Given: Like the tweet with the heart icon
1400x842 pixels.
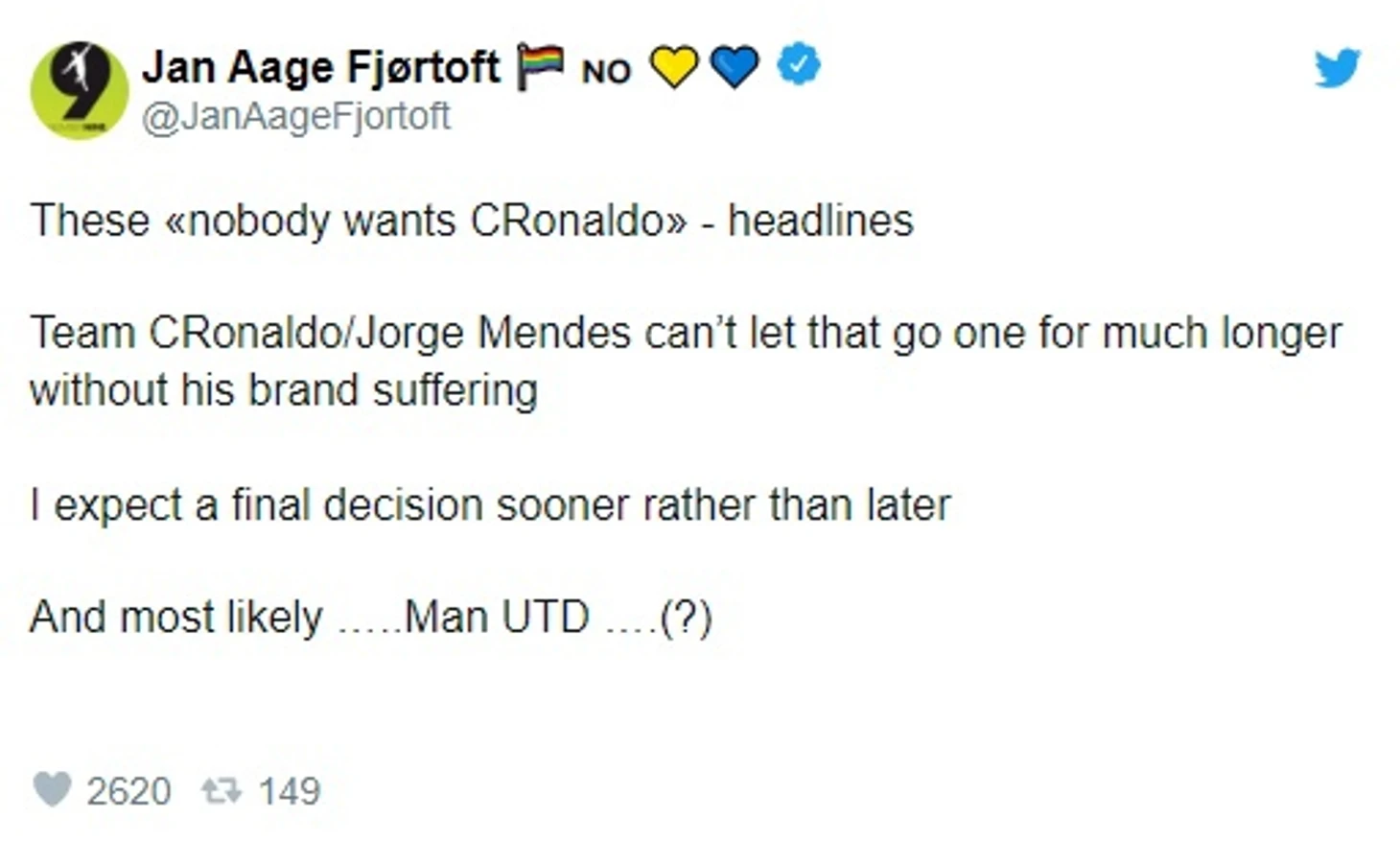Looking at the screenshot, I should 53,790.
